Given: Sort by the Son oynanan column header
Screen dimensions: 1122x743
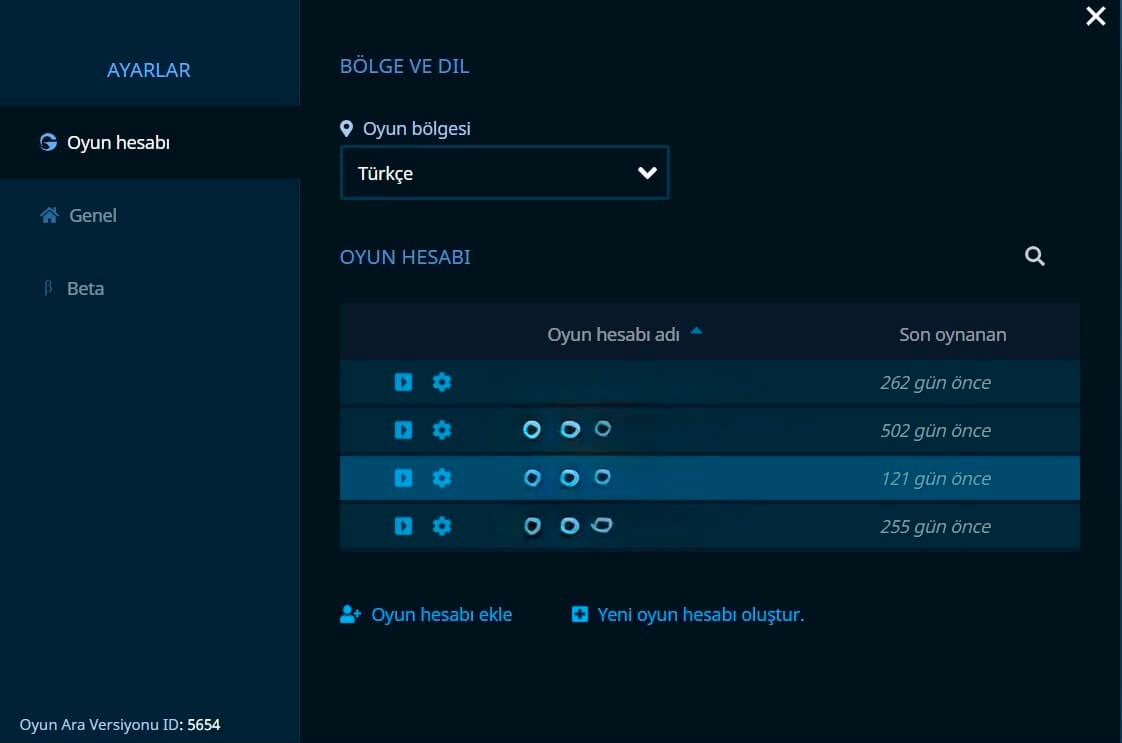Looking at the screenshot, I should coord(952,334).
